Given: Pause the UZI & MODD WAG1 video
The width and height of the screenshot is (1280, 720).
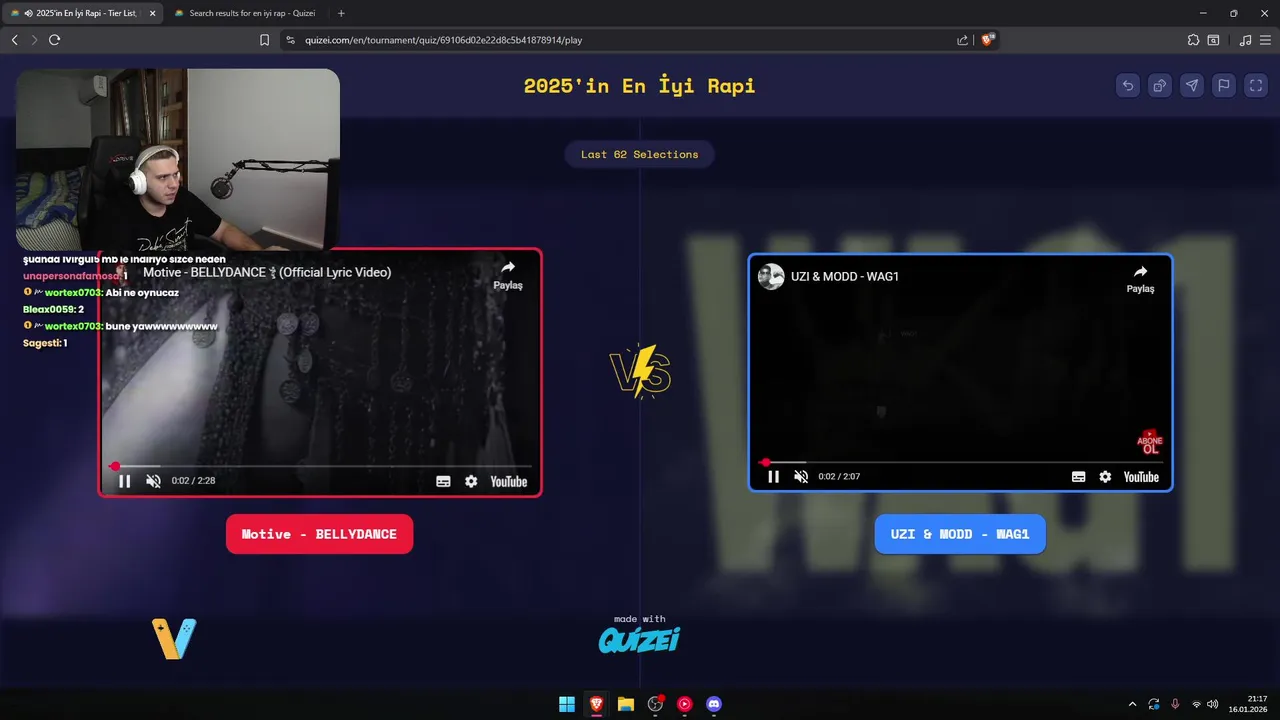Looking at the screenshot, I should [773, 477].
